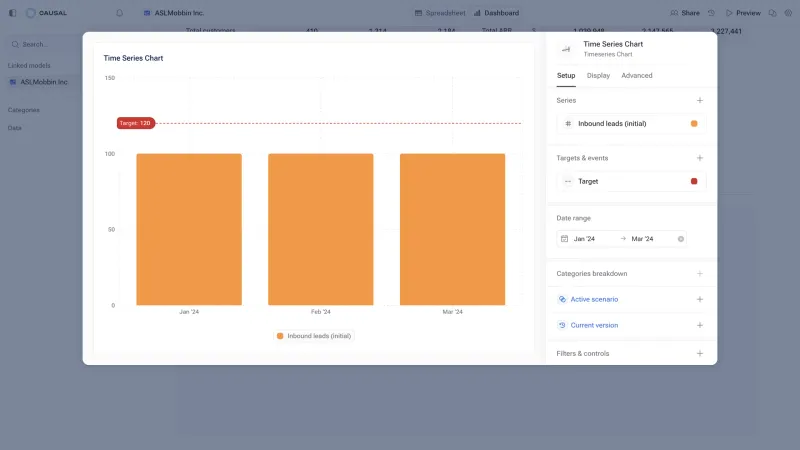The image size is (800, 450).
Task: Switch to Spreadsheet view
Action: pyautogui.click(x=440, y=13)
